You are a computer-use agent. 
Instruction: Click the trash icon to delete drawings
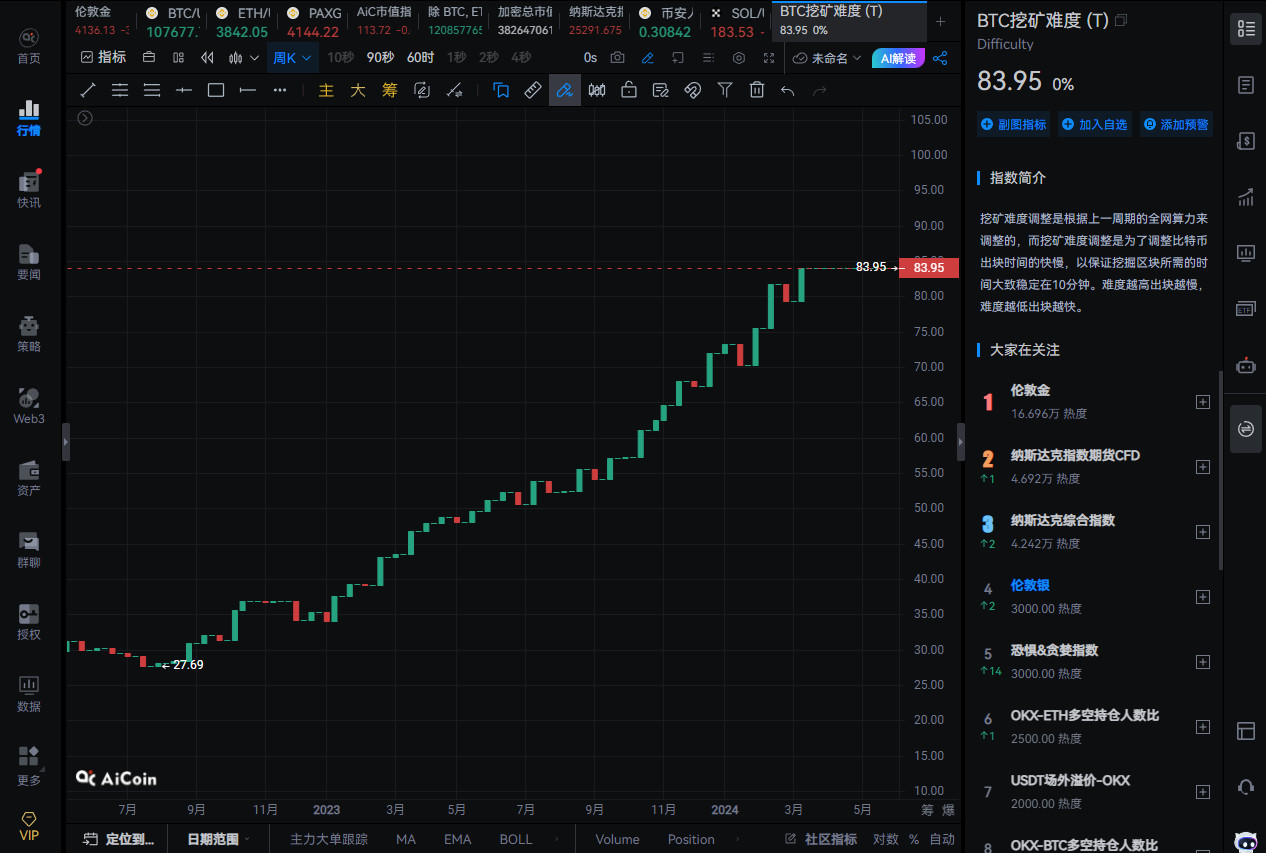757,90
